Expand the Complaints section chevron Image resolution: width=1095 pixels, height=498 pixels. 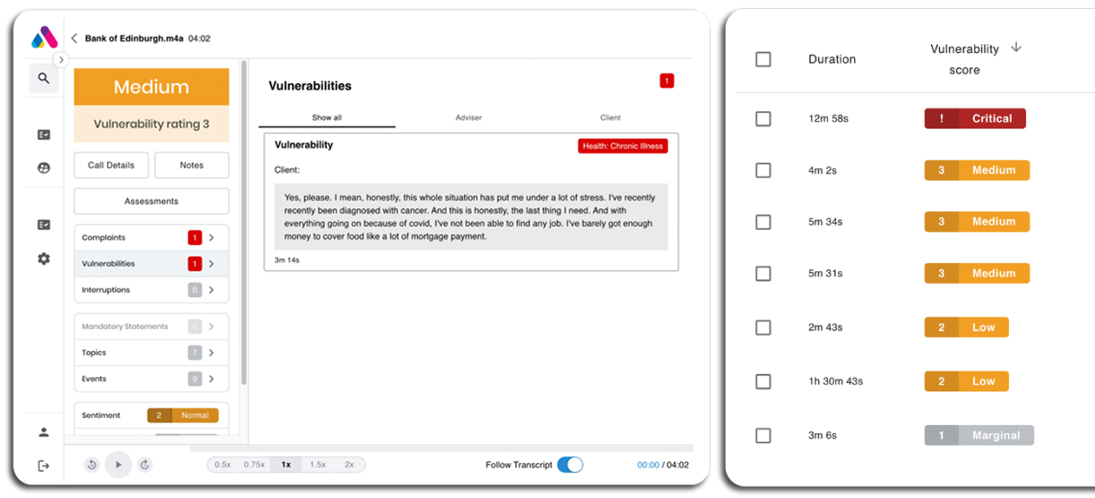[x=212, y=238]
